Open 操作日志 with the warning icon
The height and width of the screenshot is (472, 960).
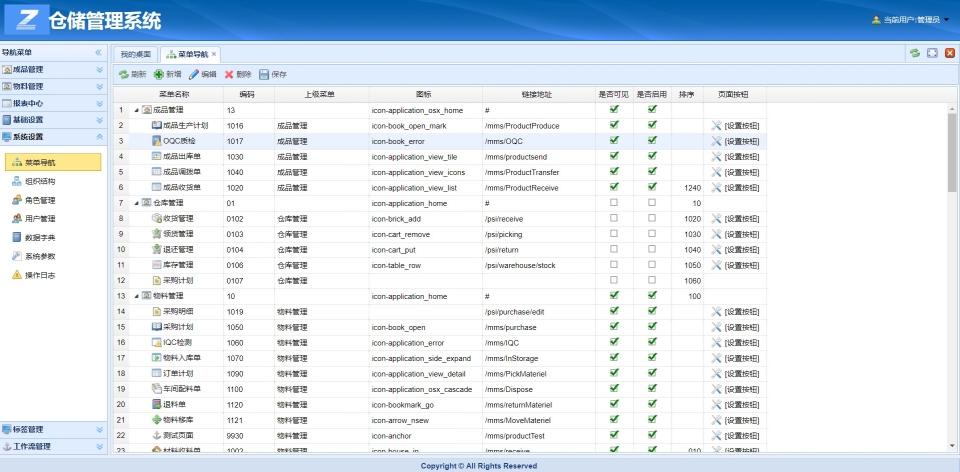(x=40, y=274)
